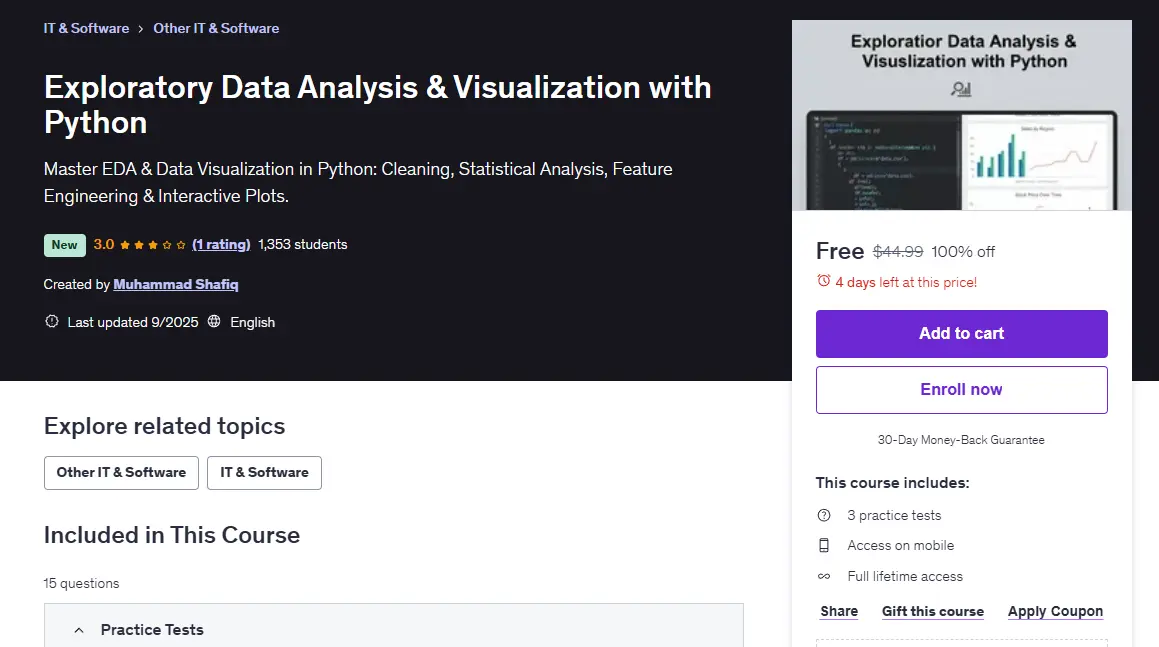Click the Enroll now button
The height and width of the screenshot is (647, 1159).
tap(962, 390)
